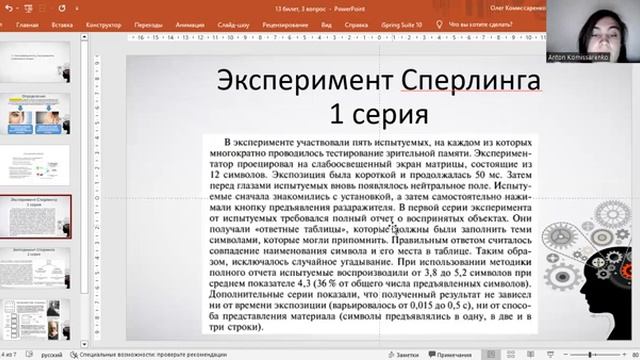Click the 'Что вы хотите сделать?' search field
The image size is (640, 360).
coord(480,24)
